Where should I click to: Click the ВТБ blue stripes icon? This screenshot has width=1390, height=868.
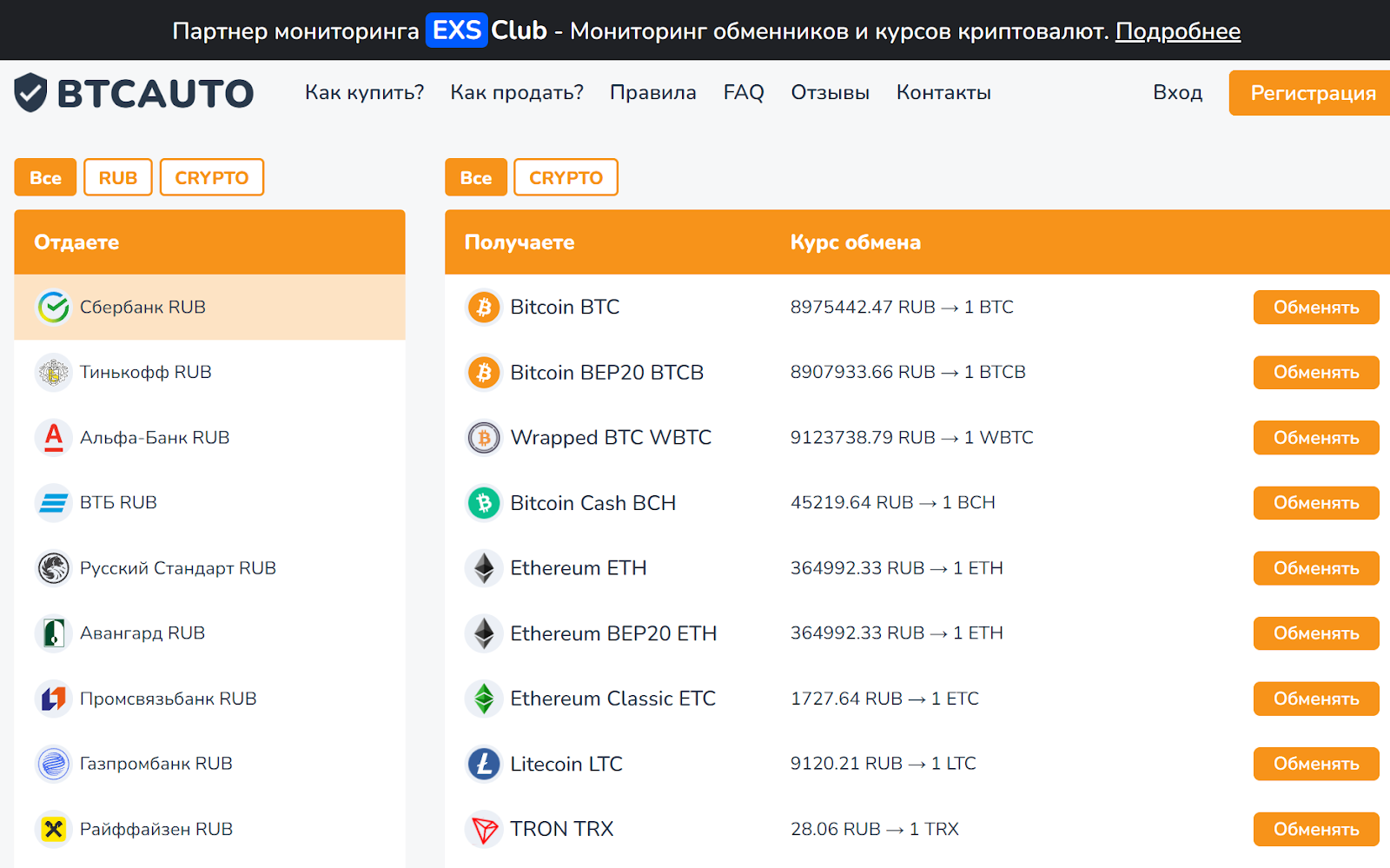tap(53, 503)
